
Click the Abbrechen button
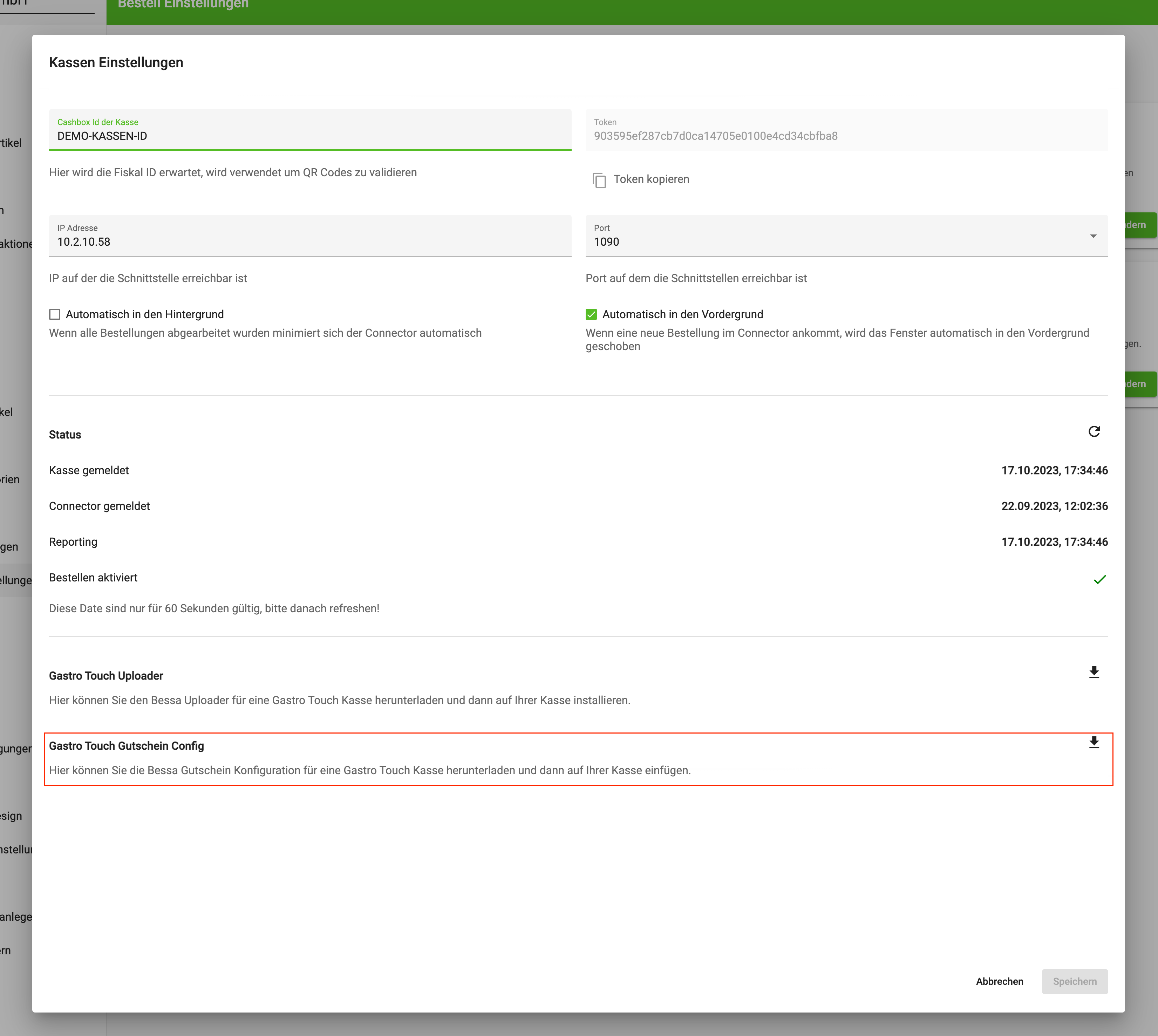pyautogui.click(x=999, y=981)
